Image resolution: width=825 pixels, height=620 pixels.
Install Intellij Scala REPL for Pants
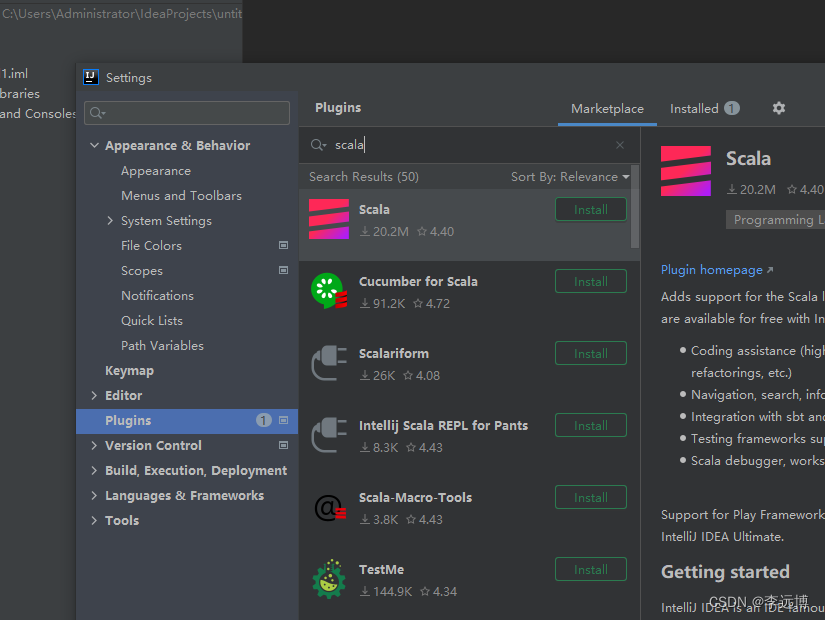coord(591,426)
